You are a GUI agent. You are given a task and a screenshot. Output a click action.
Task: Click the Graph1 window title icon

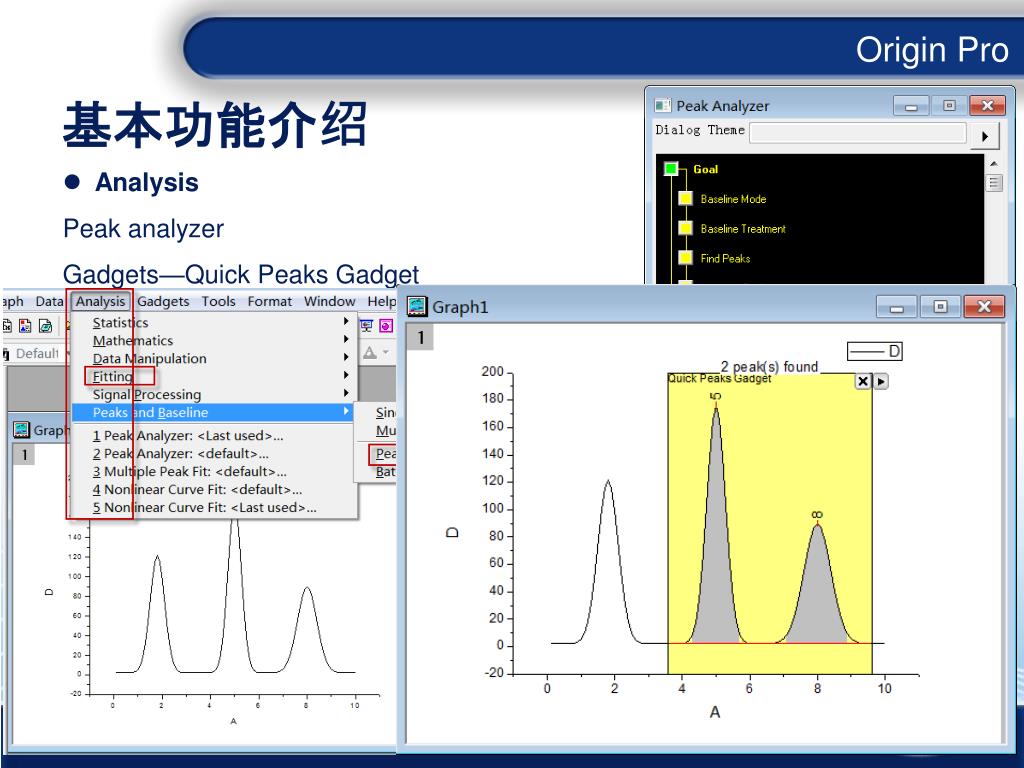point(417,306)
